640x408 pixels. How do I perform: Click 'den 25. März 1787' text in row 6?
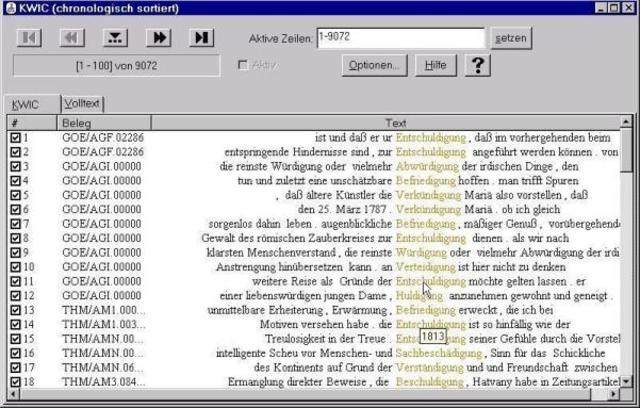pos(342,210)
